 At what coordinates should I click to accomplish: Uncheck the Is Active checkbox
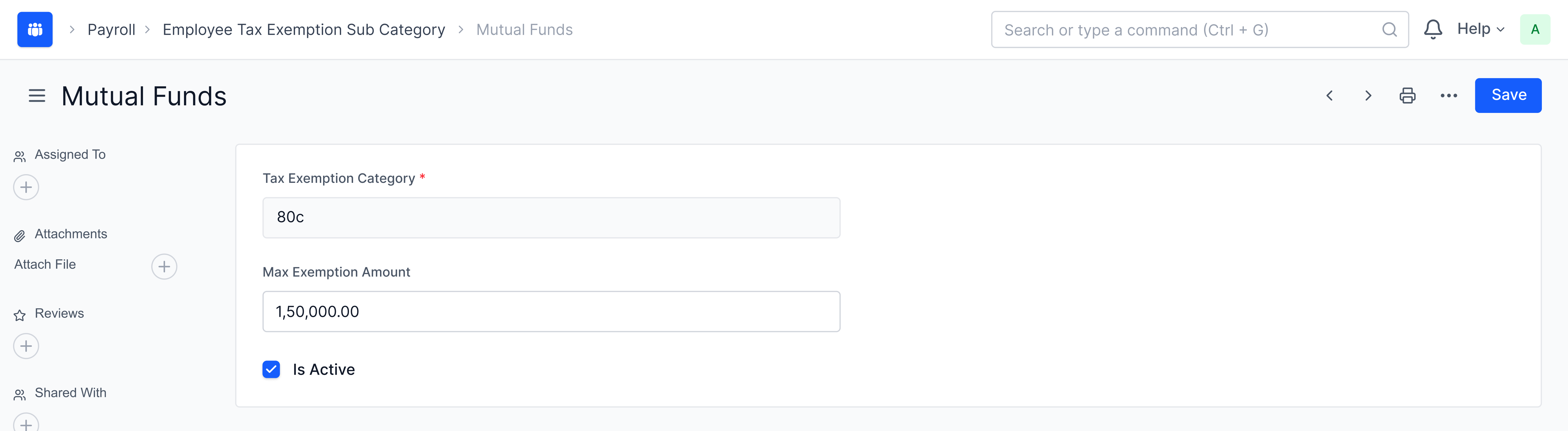coord(271,370)
